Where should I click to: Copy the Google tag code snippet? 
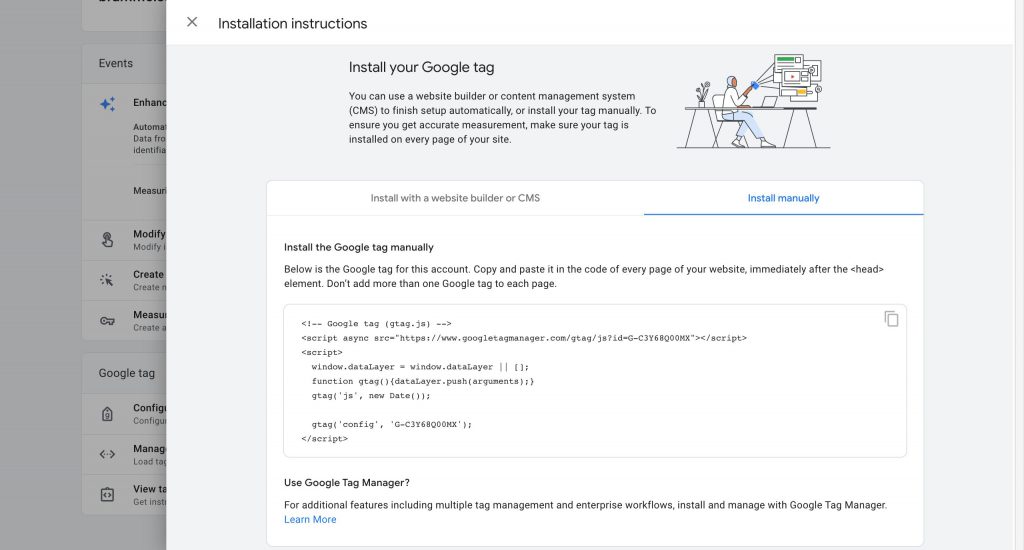pyautogui.click(x=891, y=319)
